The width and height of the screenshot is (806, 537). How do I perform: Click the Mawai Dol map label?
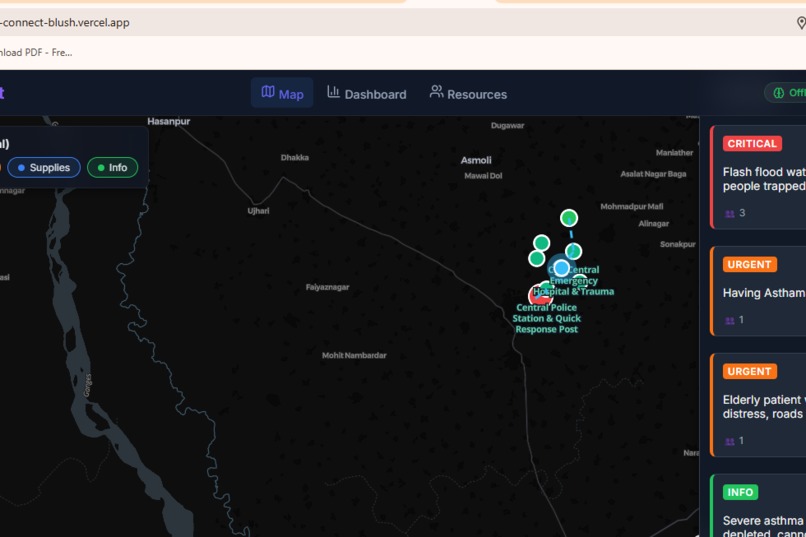(x=483, y=176)
